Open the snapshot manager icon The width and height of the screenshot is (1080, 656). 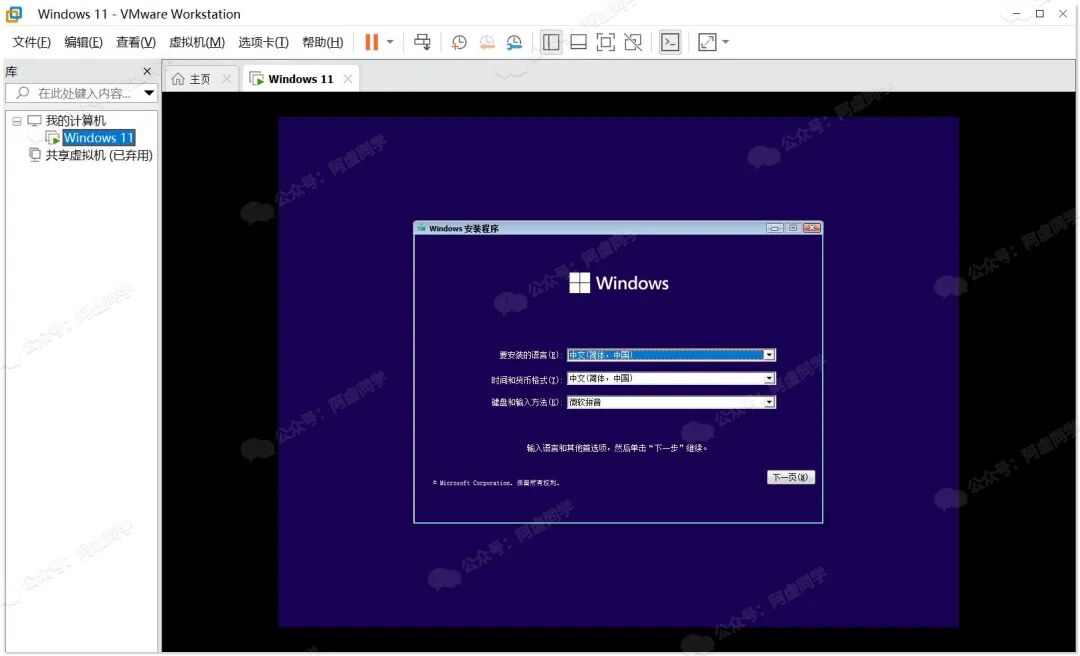[x=514, y=43]
